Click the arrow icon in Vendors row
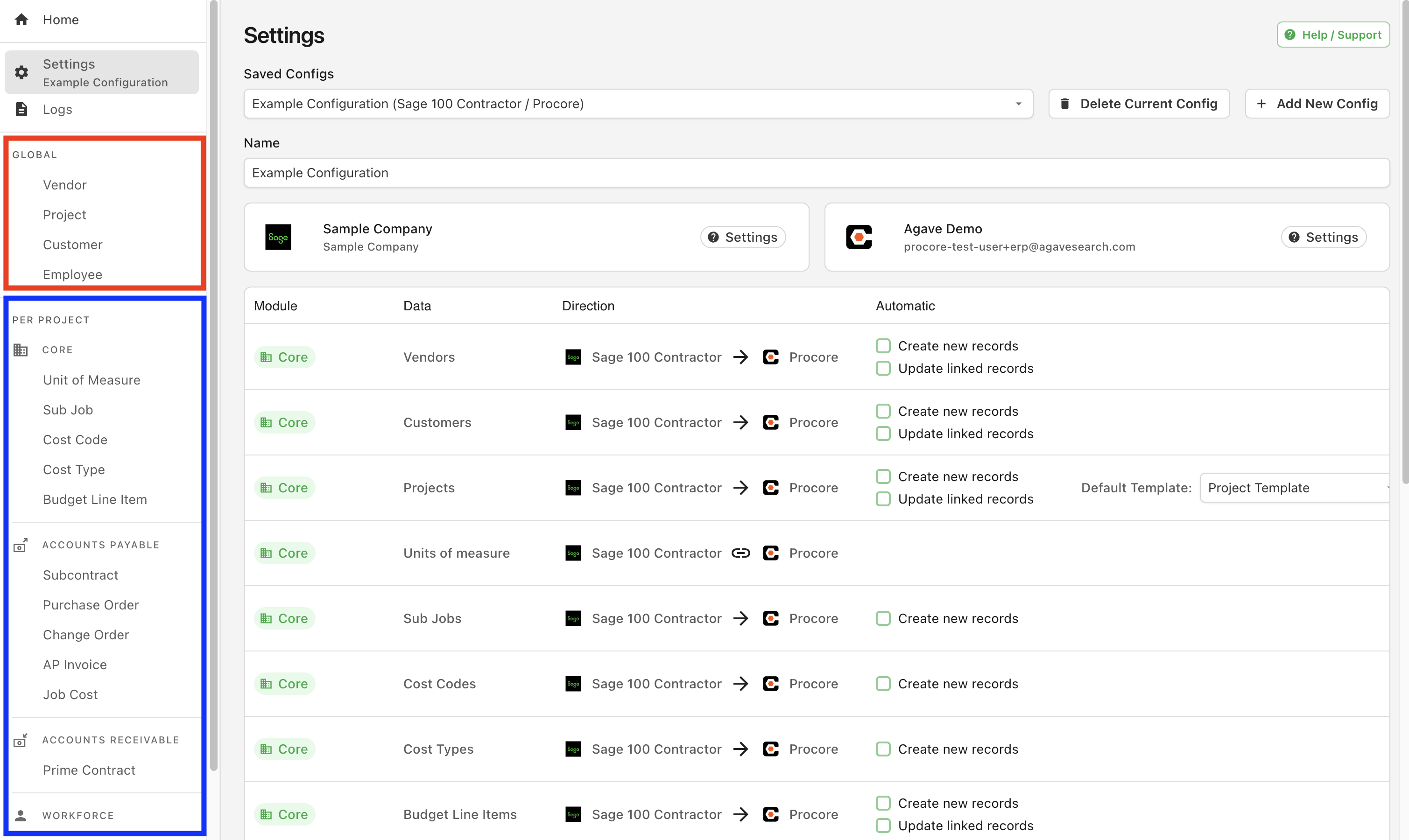The height and width of the screenshot is (840, 1409). pos(740,357)
